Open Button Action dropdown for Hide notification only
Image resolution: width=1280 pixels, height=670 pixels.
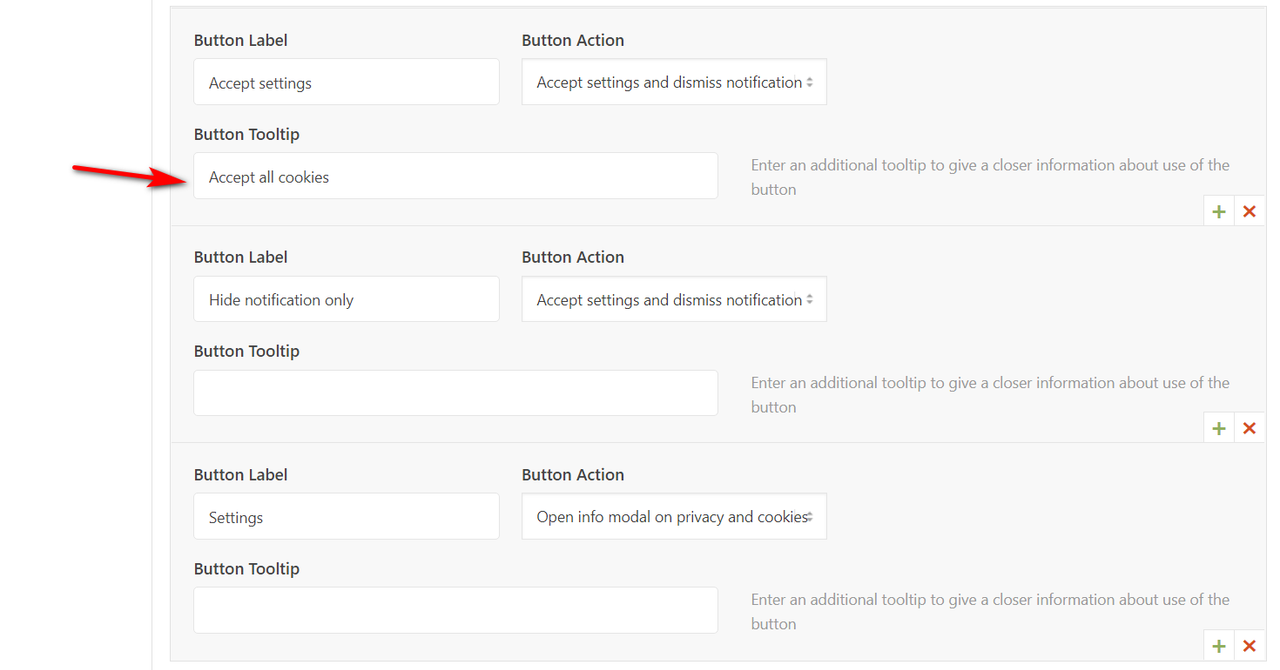(674, 299)
